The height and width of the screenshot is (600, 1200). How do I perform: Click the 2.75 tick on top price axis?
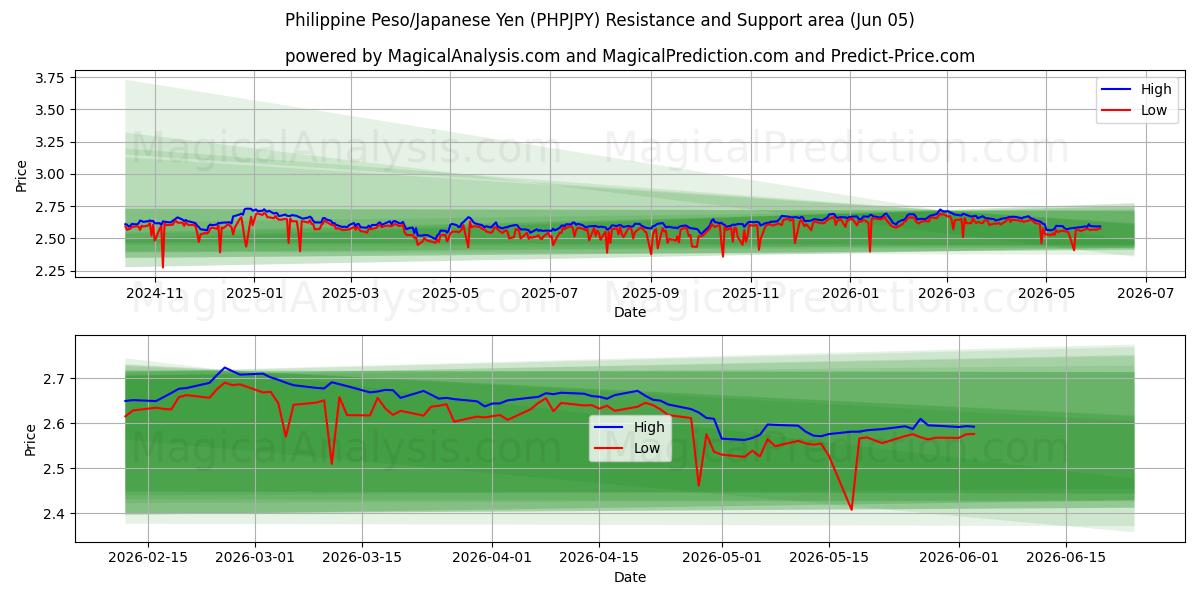coord(49,207)
